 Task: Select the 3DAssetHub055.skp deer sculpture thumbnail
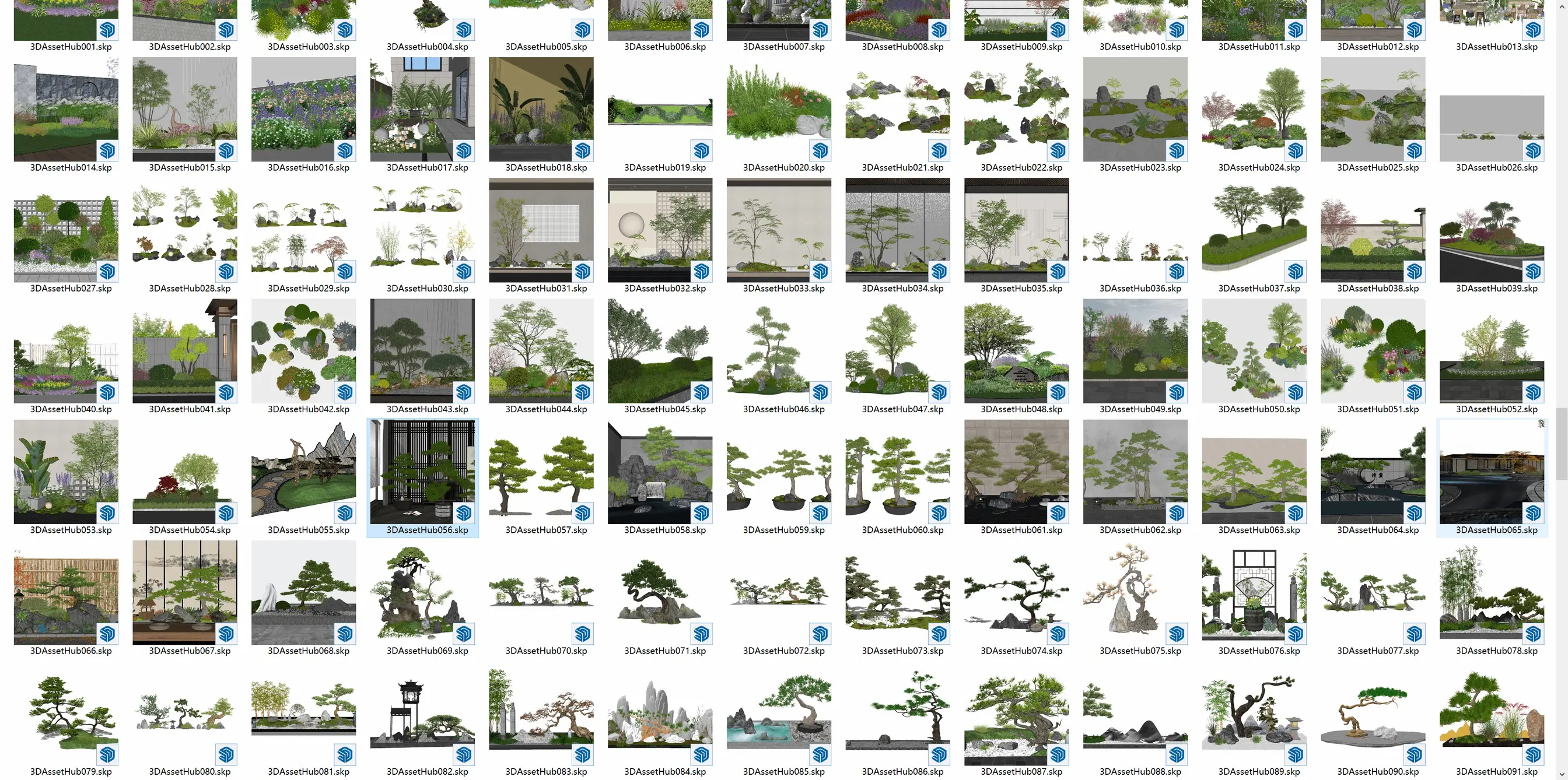coord(303,472)
